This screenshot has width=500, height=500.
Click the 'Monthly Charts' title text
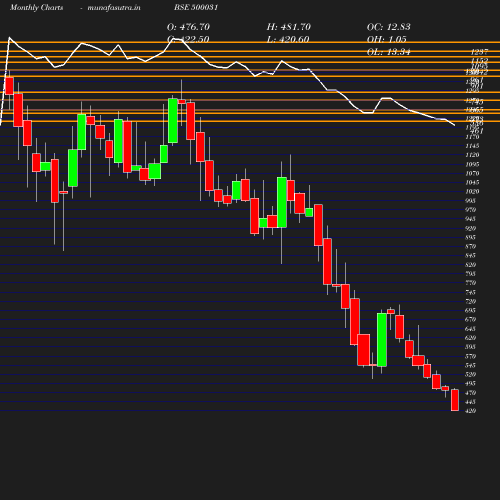coord(37,7)
